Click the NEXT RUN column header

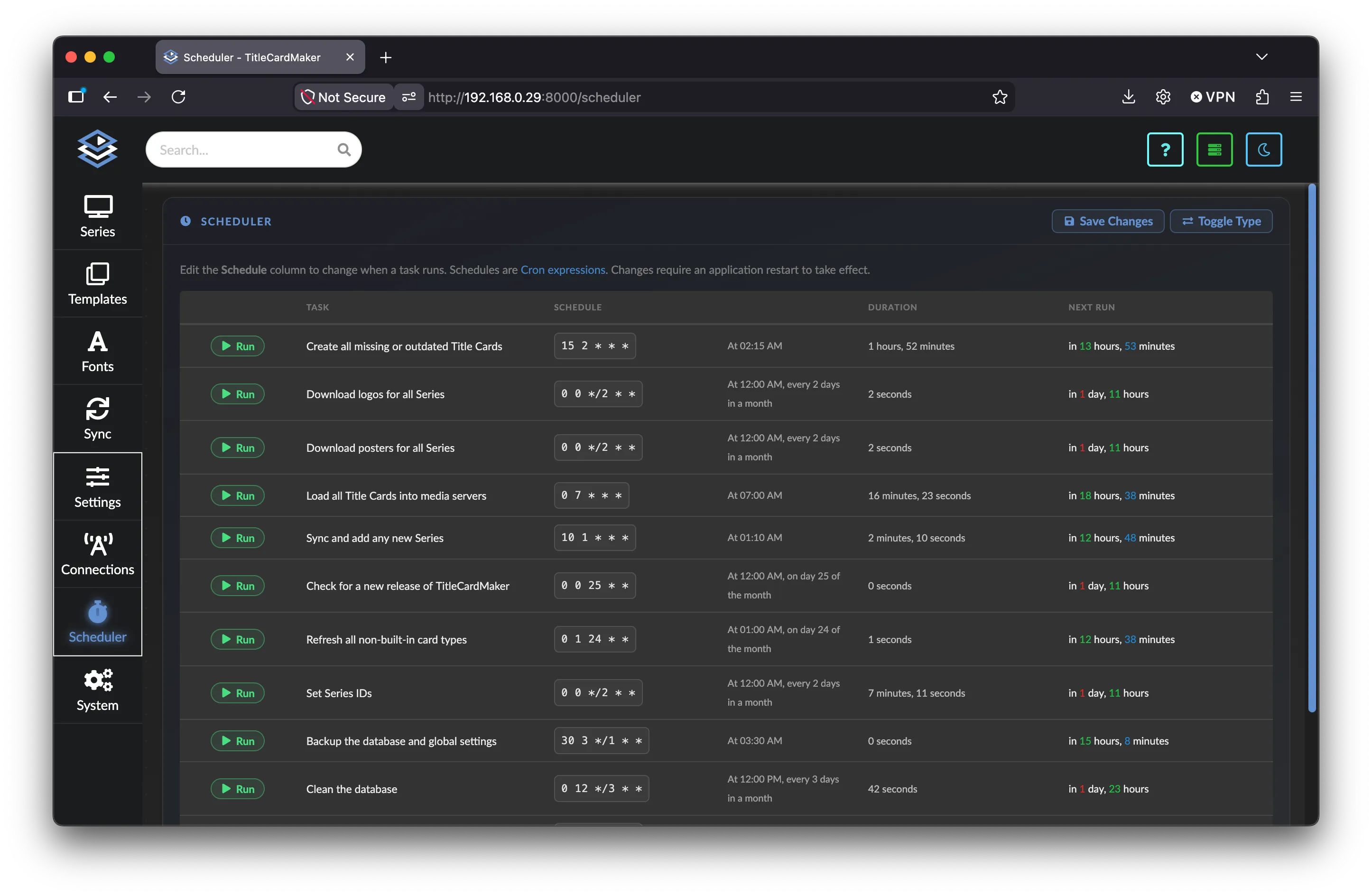pyautogui.click(x=1091, y=308)
